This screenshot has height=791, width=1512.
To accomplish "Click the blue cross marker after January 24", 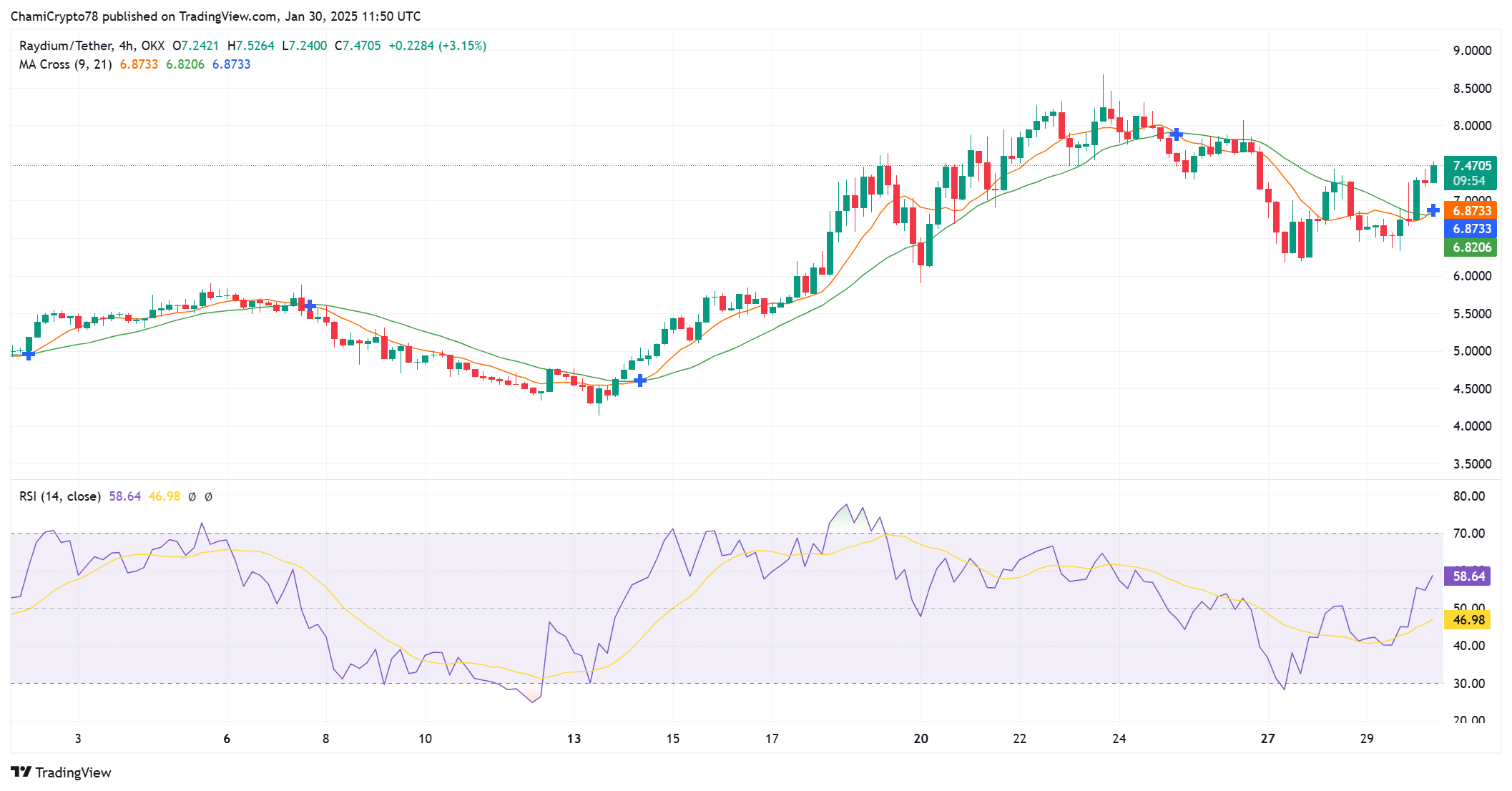I will click(1177, 134).
